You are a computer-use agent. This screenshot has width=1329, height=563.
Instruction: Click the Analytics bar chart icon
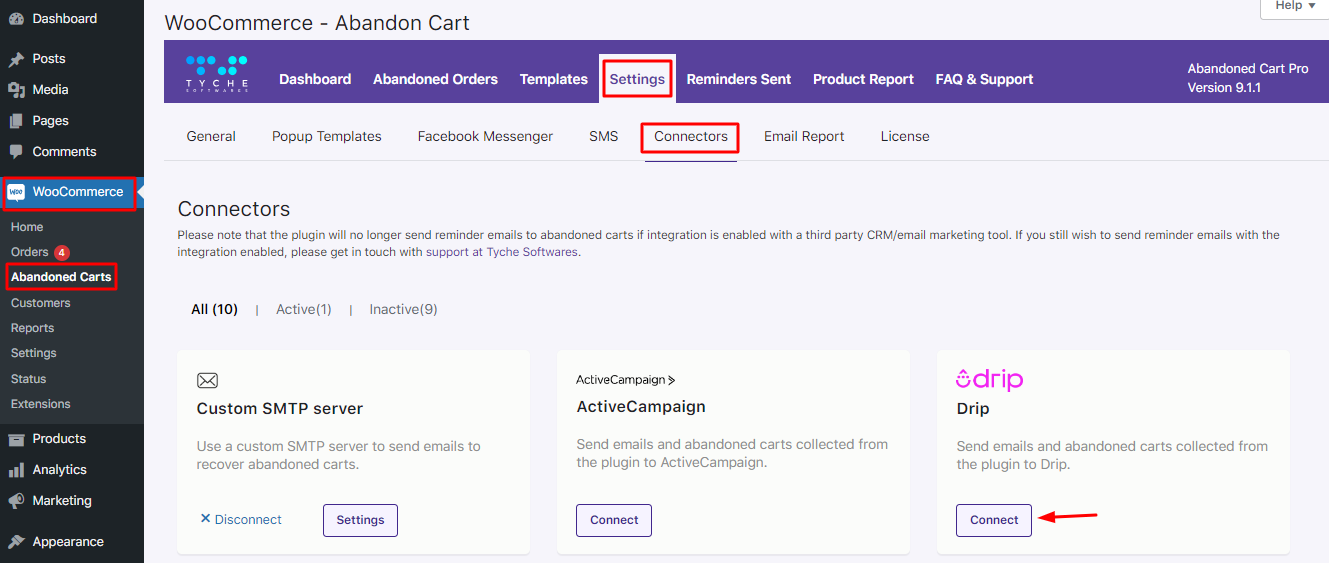[16, 470]
